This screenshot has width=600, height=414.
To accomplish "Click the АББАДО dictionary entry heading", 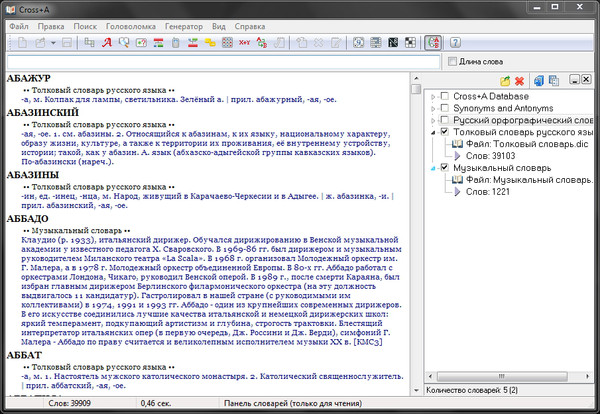I will pos(26,217).
